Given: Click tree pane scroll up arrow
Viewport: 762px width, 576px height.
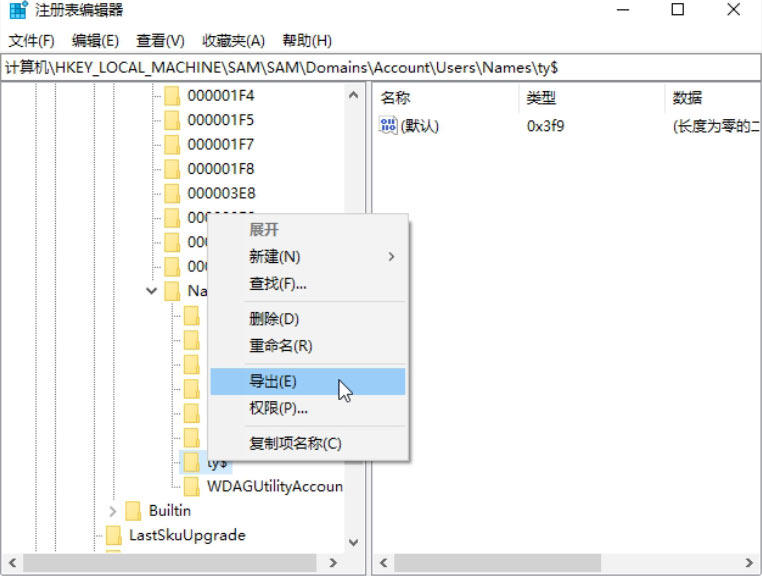Looking at the screenshot, I should (354, 95).
